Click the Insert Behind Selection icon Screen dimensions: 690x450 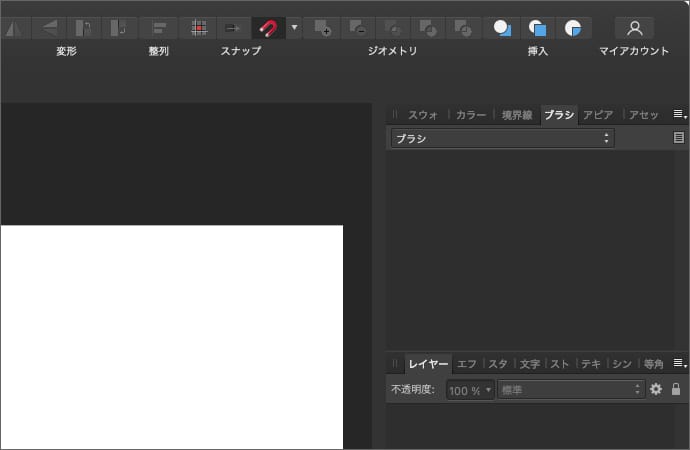503,28
